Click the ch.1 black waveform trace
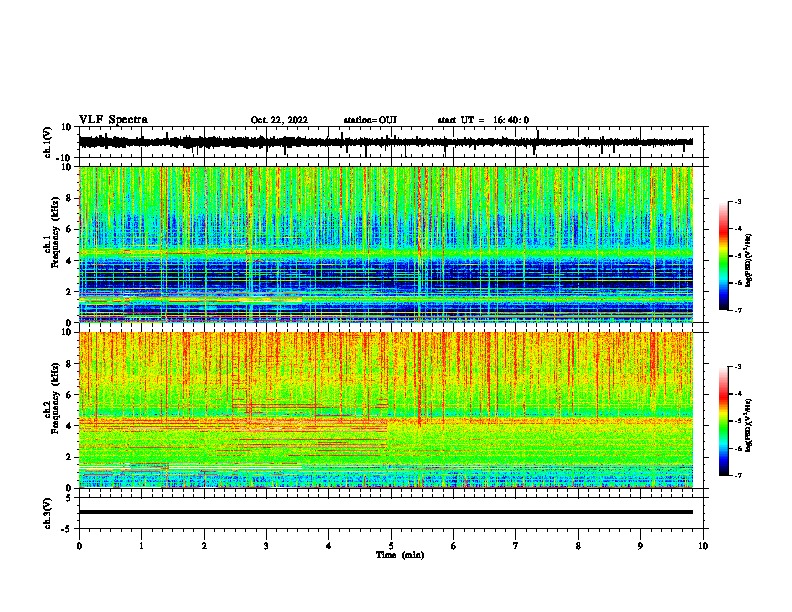Screen dimensions: 792x612 (385, 142)
